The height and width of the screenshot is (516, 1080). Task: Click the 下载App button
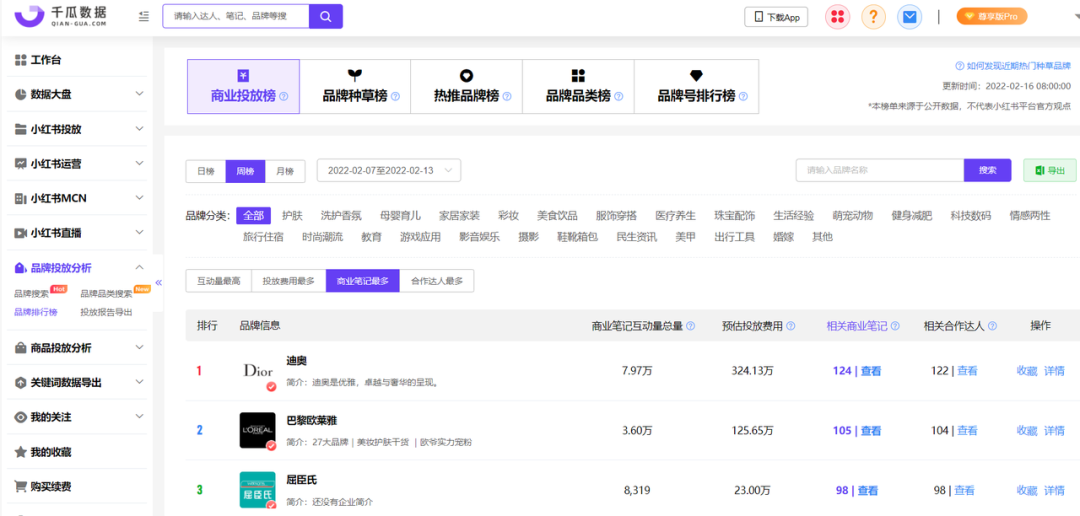coord(776,17)
